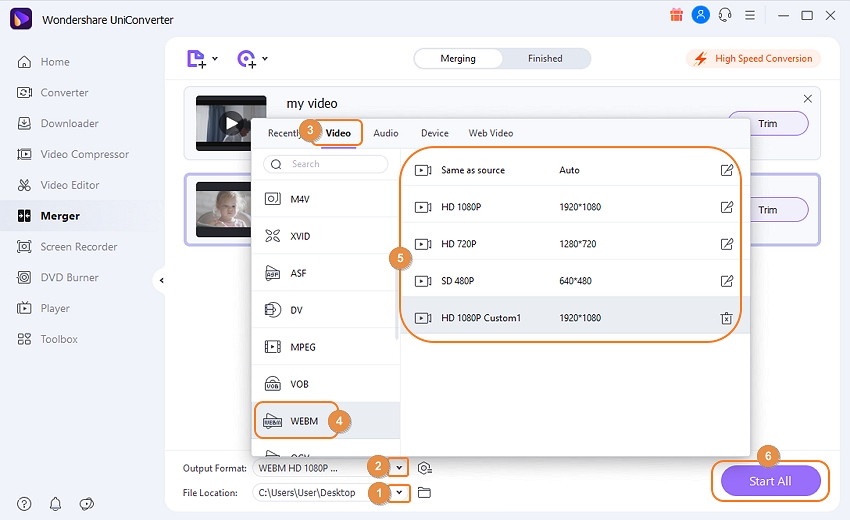The width and height of the screenshot is (850, 520).
Task: Expand the add files dropdown arrow
Action: pyautogui.click(x=215, y=59)
